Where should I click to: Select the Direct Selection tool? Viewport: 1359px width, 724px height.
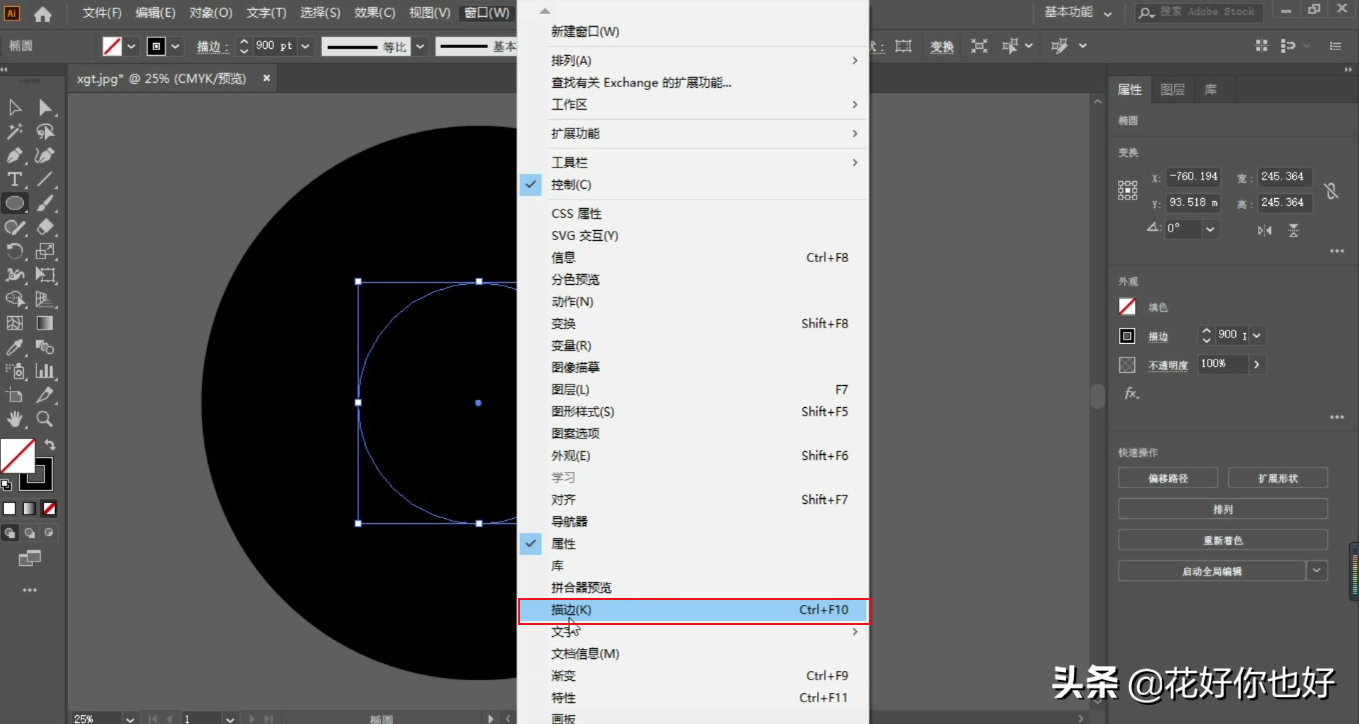coord(45,108)
